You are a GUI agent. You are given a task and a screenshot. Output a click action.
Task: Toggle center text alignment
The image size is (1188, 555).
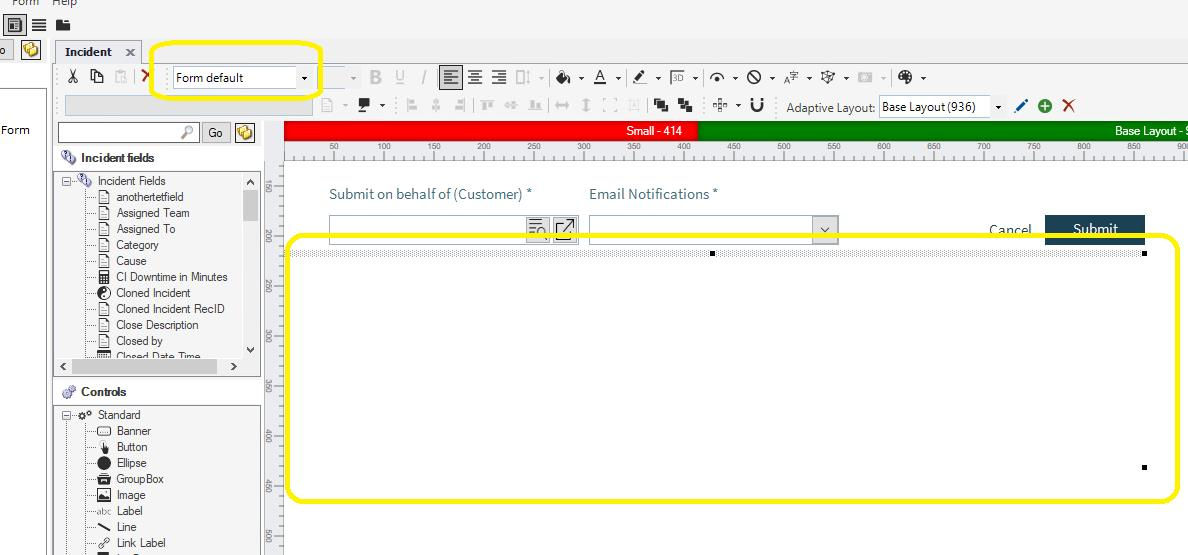point(475,77)
